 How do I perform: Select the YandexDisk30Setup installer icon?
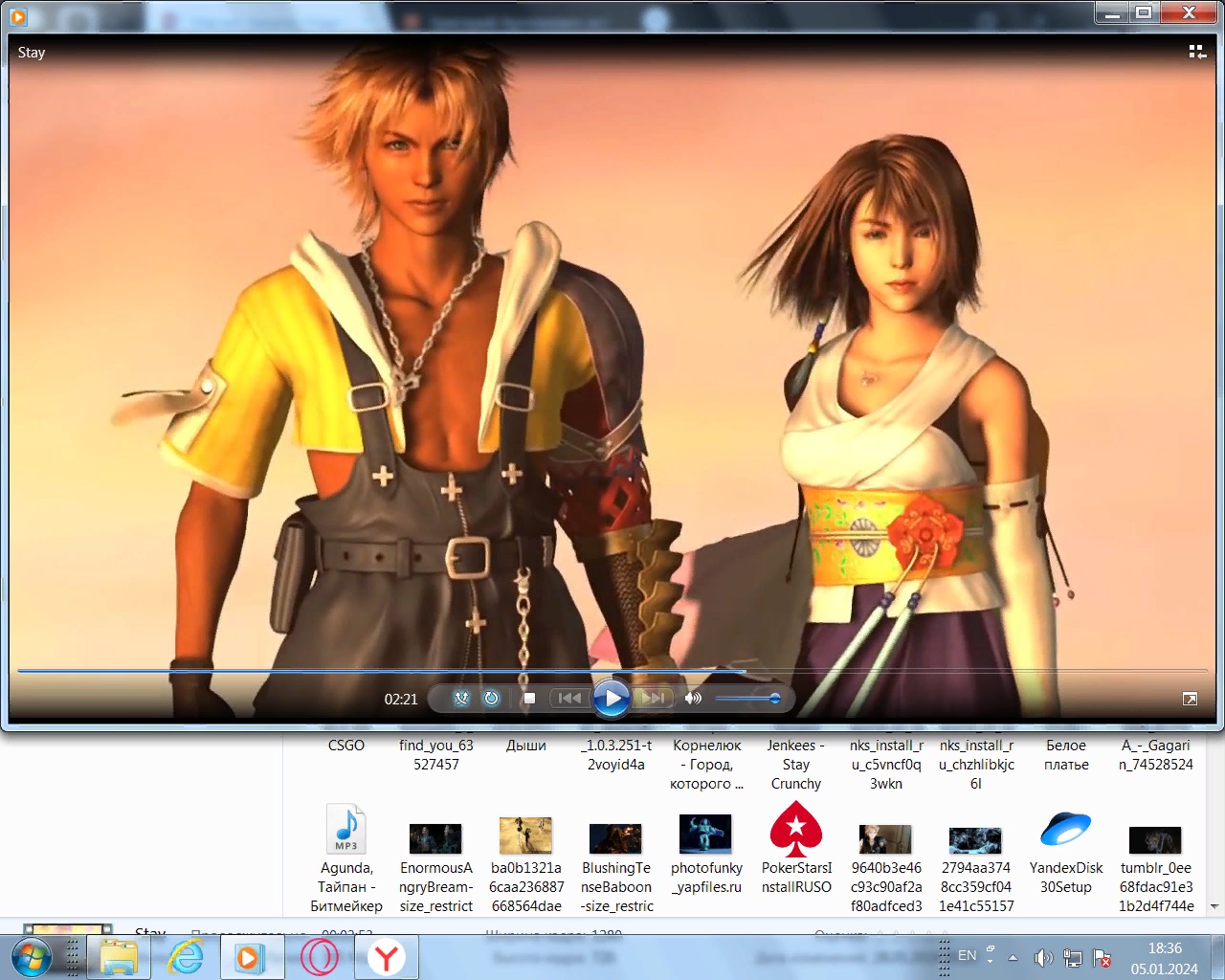[1066, 853]
